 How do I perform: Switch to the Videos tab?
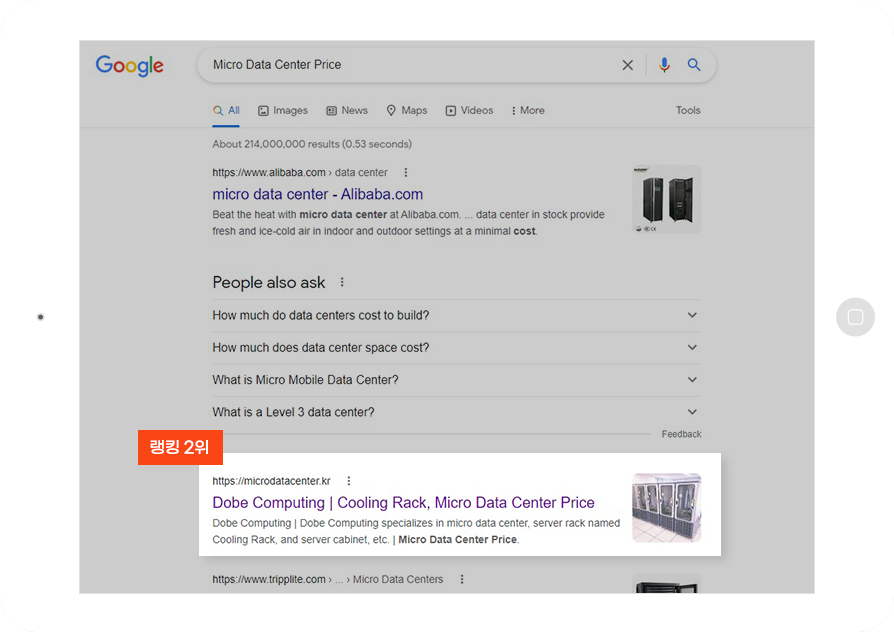click(x=469, y=111)
